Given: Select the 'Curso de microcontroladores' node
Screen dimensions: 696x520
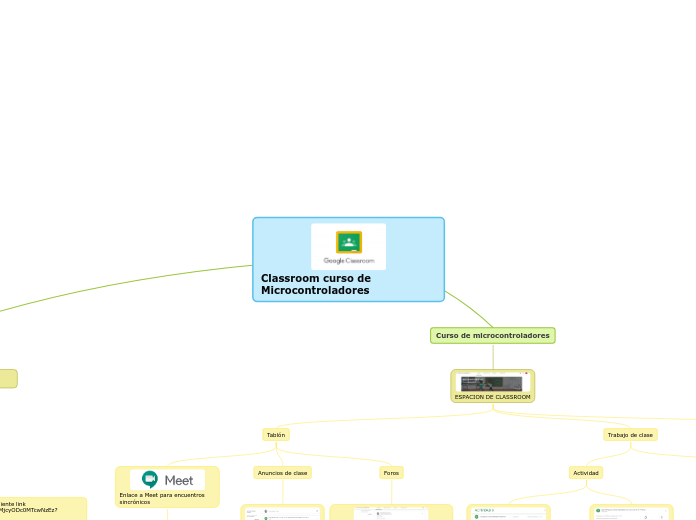Looking at the screenshot, I should pos(493,336).
